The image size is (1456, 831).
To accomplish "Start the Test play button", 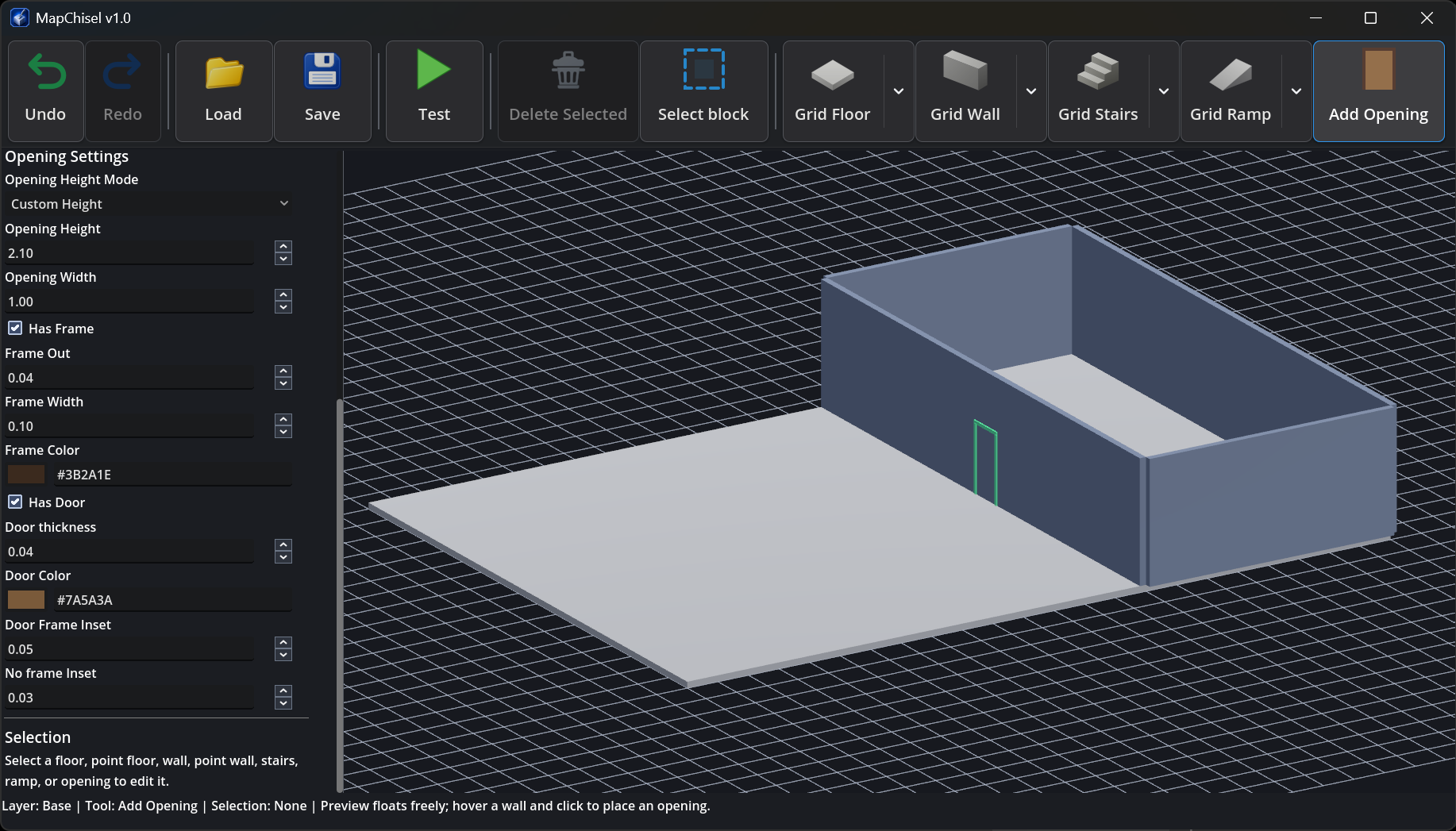I will [x=433, y=69].
